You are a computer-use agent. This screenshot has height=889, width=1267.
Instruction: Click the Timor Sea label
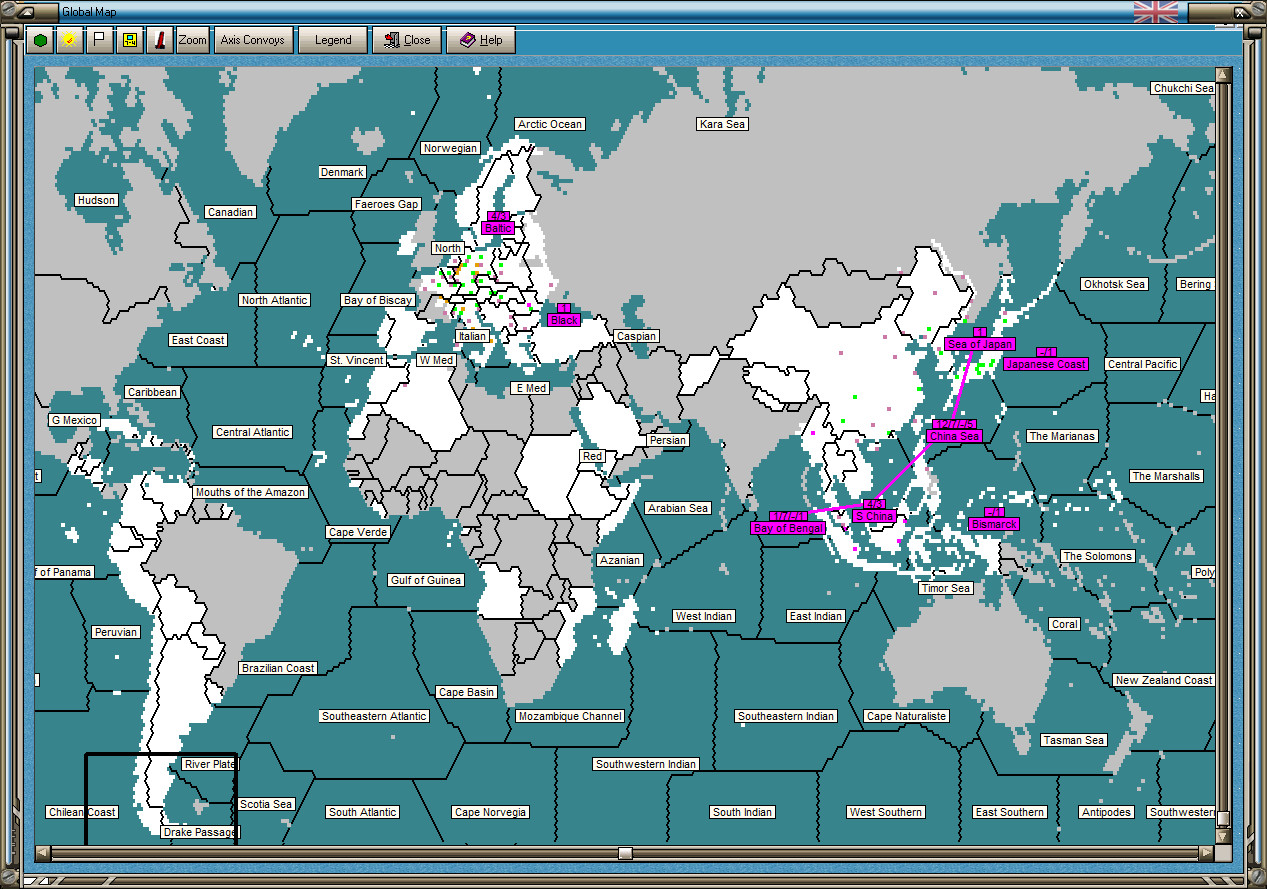pyautogui.click(x=946, y=588)
